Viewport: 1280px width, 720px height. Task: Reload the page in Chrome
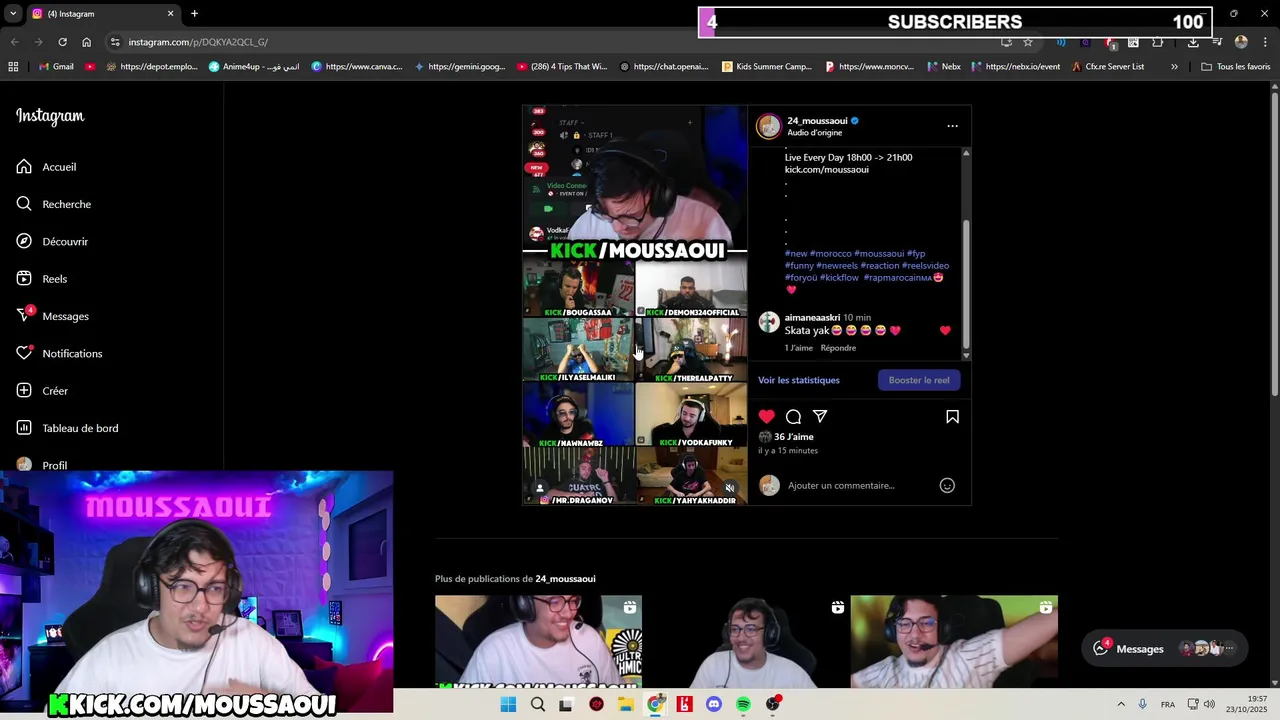(x=62, y=42)
